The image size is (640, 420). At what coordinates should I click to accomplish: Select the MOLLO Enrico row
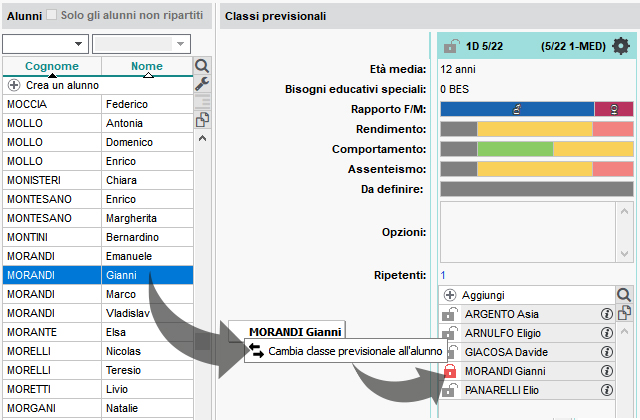(x=98, y=161)
